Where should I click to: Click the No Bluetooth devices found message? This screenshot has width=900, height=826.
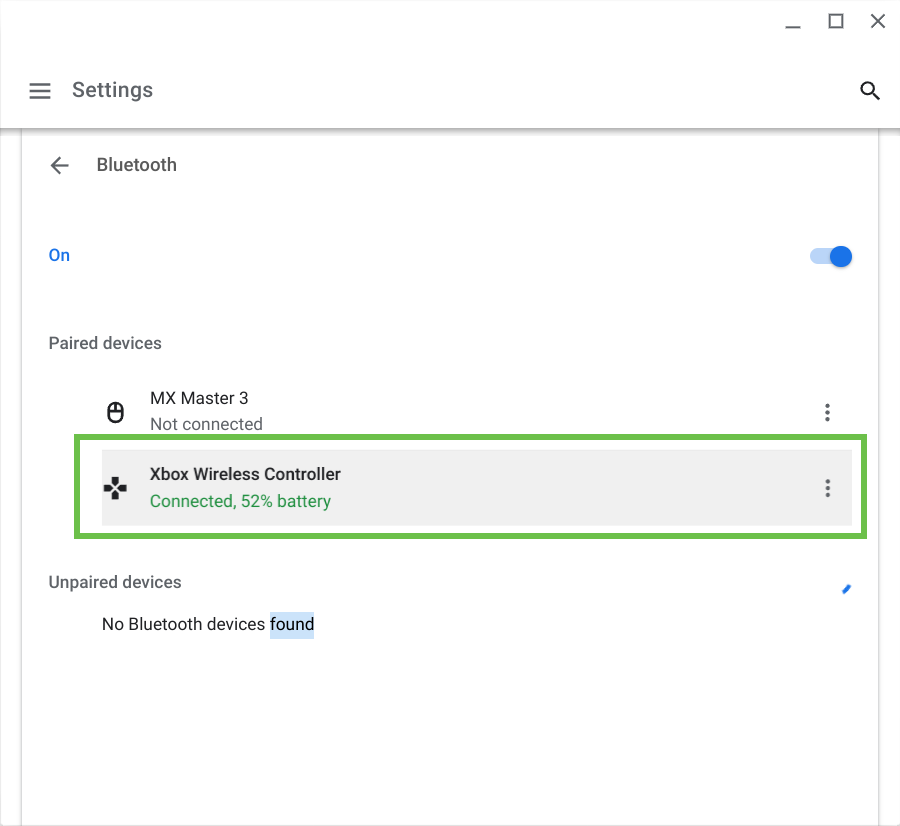pos(207,623)
